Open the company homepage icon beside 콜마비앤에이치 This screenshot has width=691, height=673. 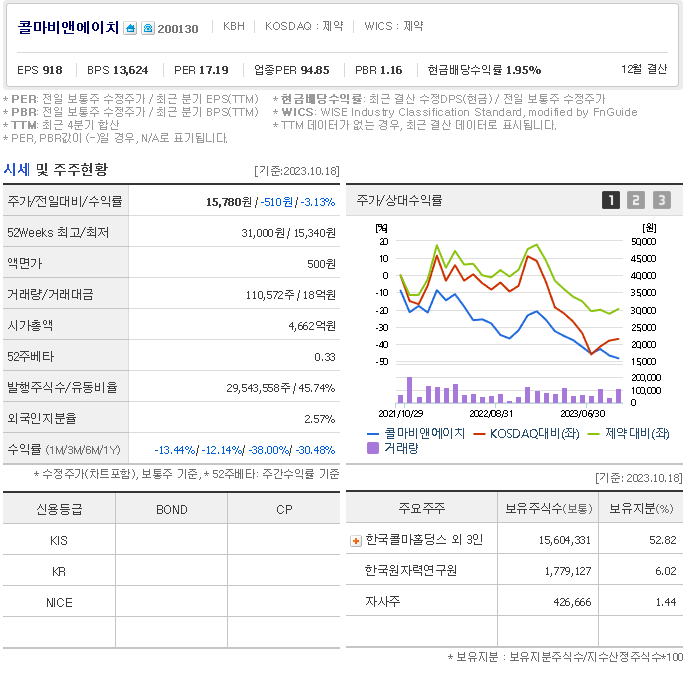(130, 29)
